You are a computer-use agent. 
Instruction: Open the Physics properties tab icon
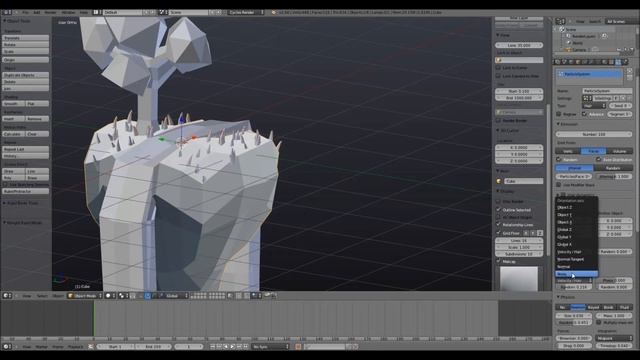coord(625,62)
